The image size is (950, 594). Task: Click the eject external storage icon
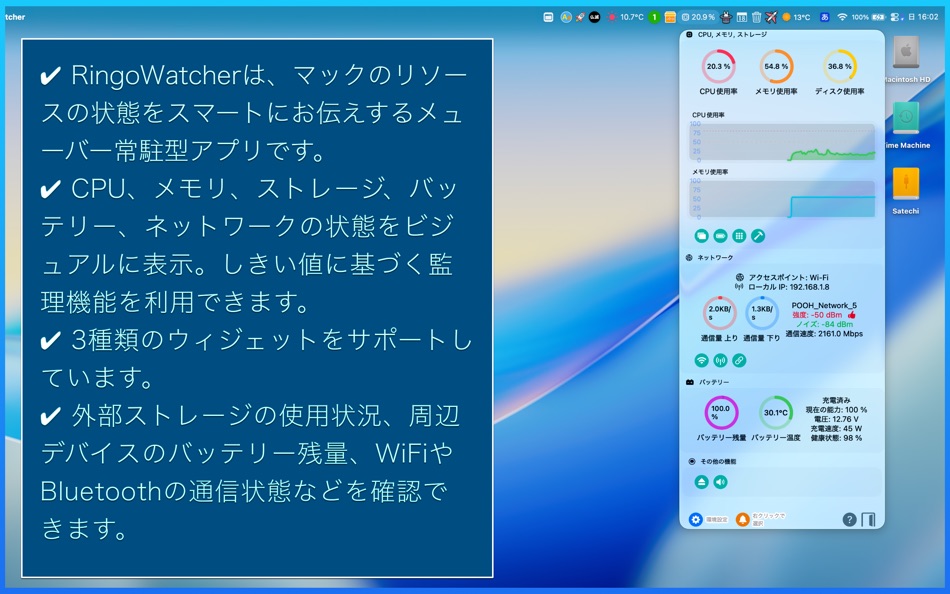[x=703, y=481]
